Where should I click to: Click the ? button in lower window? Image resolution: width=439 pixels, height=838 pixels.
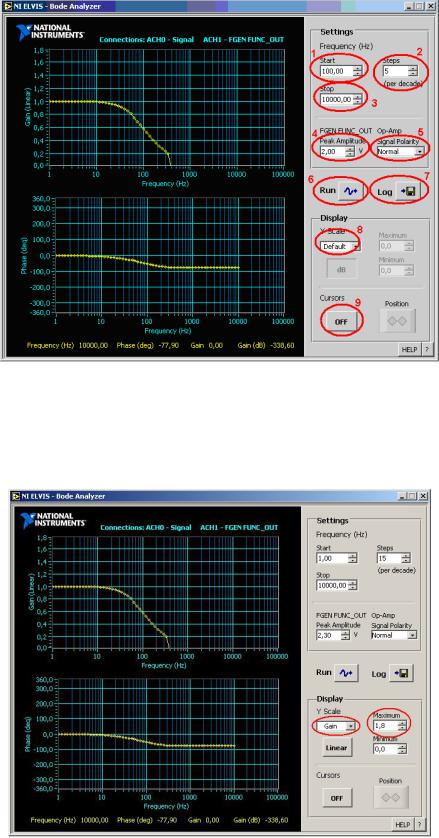419,825
